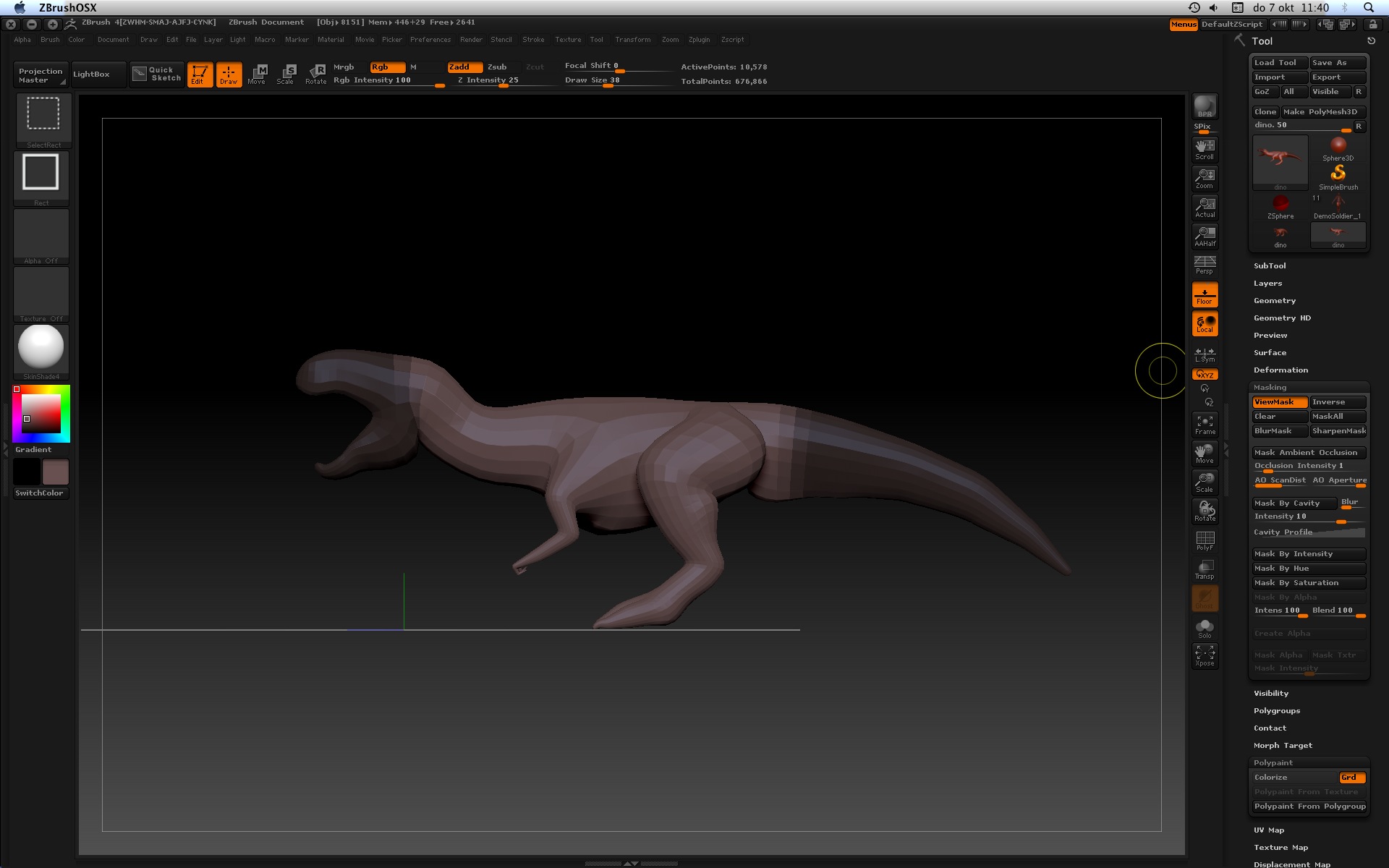Toggle Zadd sculpt mode
This screenshot has width=1389, height=868.
(x=464, y=67)
